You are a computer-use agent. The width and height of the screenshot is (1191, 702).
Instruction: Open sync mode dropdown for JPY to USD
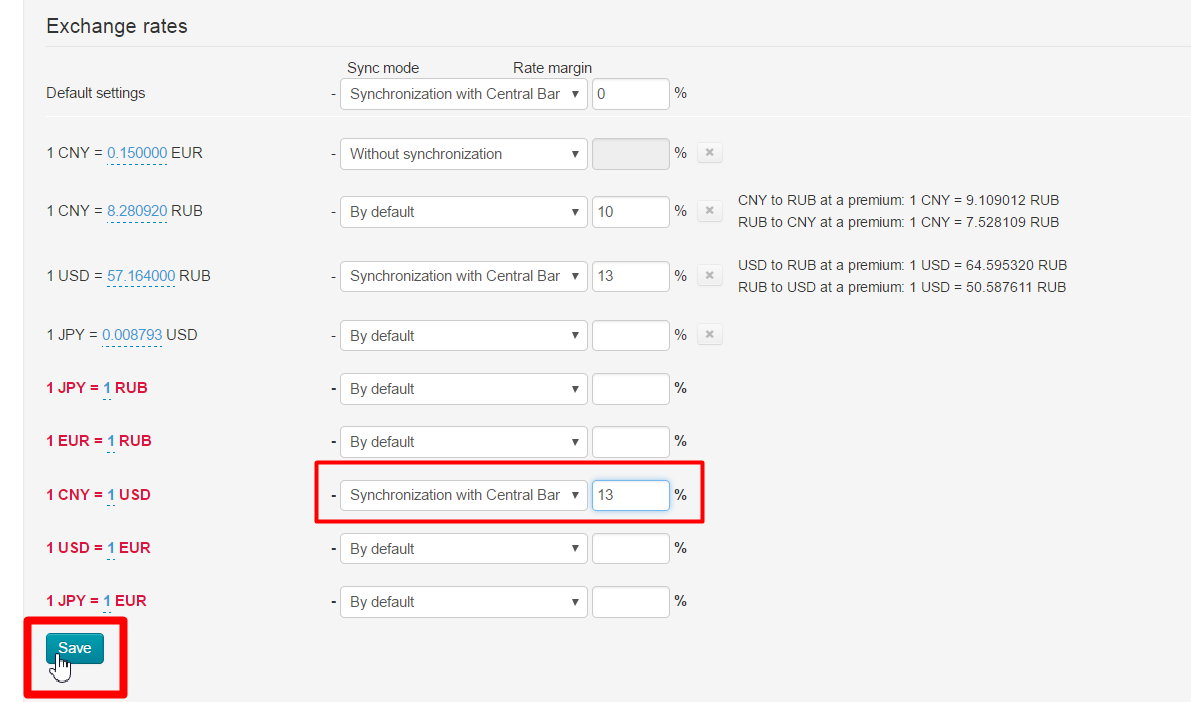point(463,336)
